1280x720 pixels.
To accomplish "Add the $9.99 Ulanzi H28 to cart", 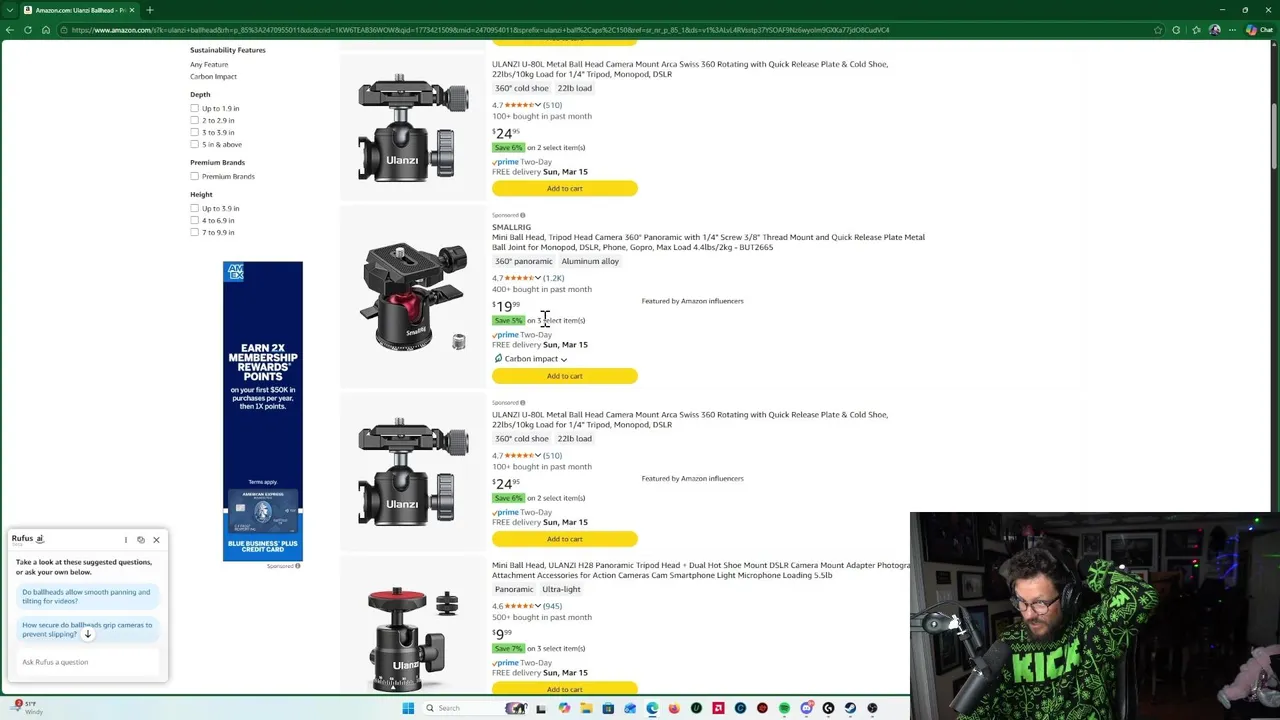I will (x=564, y=688).
